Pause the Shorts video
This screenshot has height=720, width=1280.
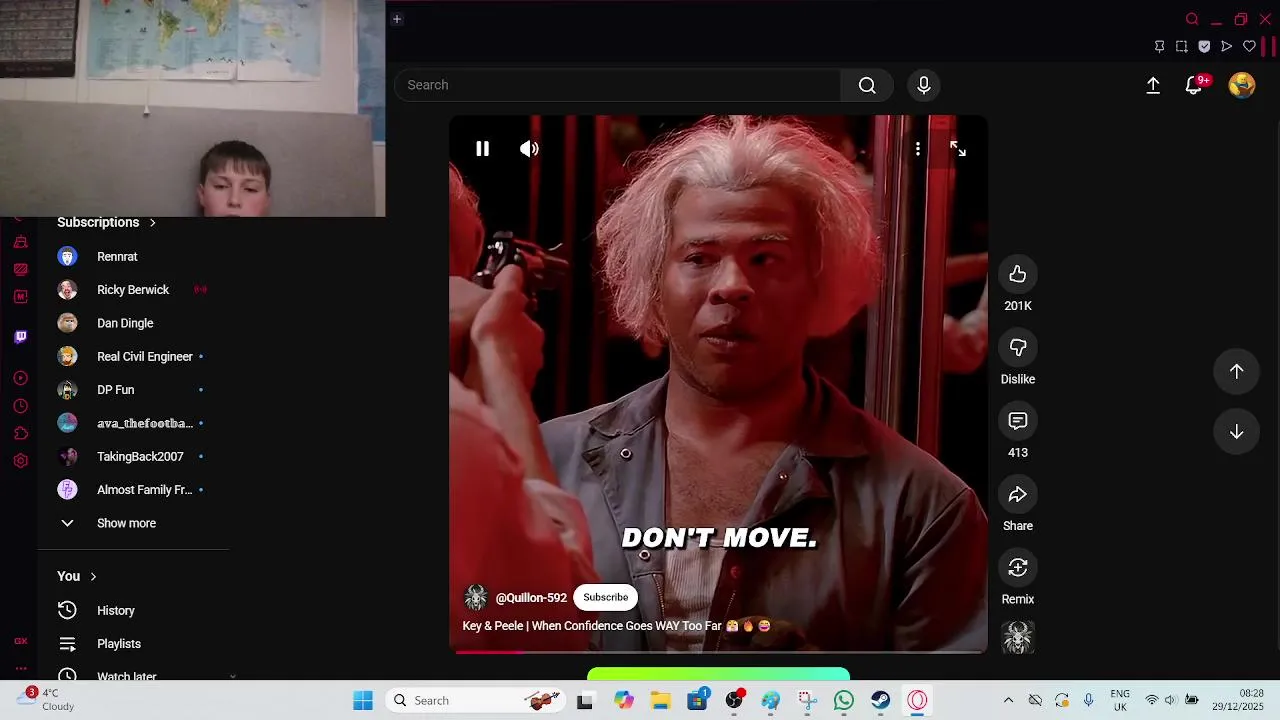[x=482, y=149]
